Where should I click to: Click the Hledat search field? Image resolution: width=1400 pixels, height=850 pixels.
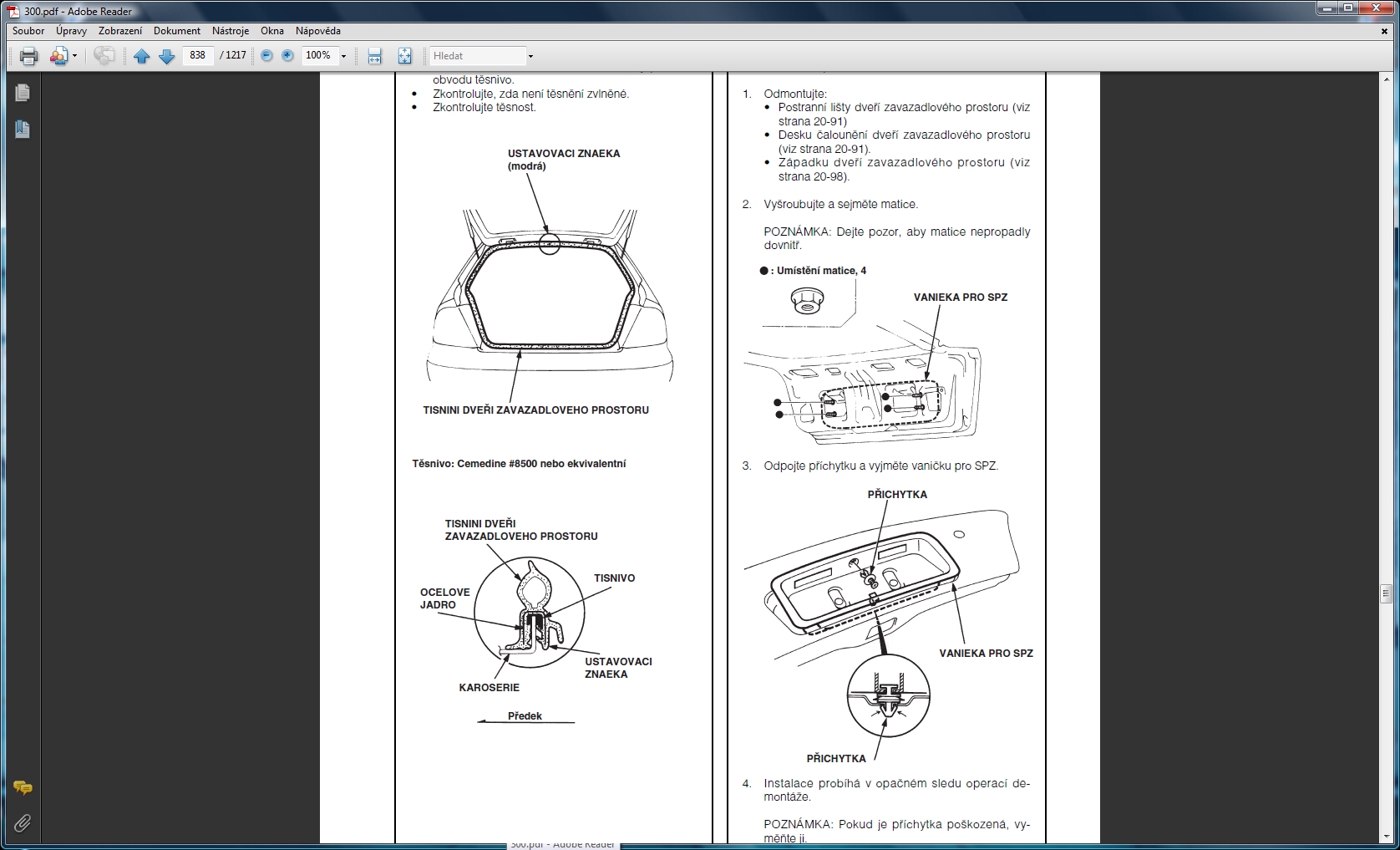click(x=476, y=56)
